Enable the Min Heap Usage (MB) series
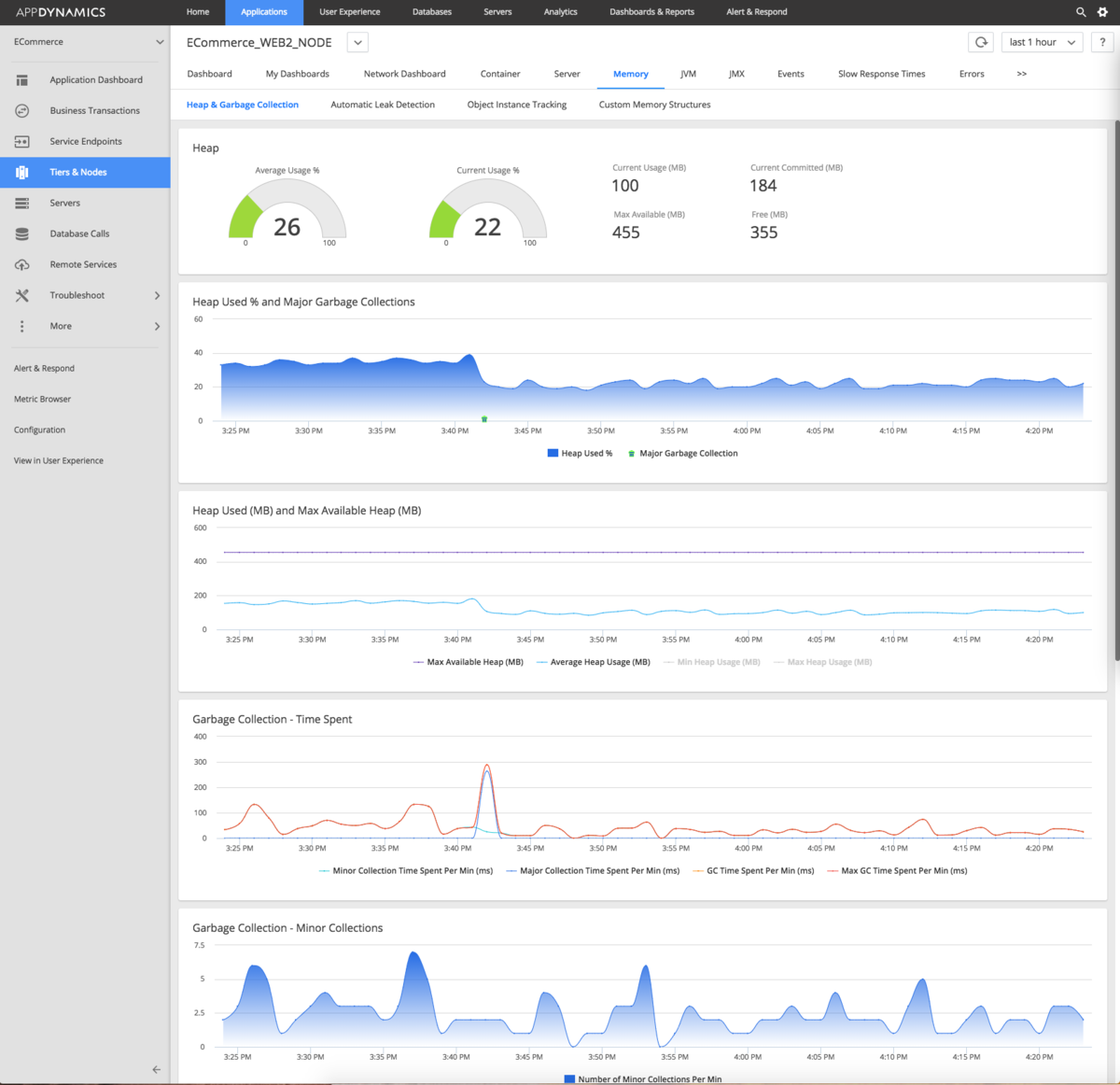This screenshot has height=1085, width=1120. click(x=712, y=662)
